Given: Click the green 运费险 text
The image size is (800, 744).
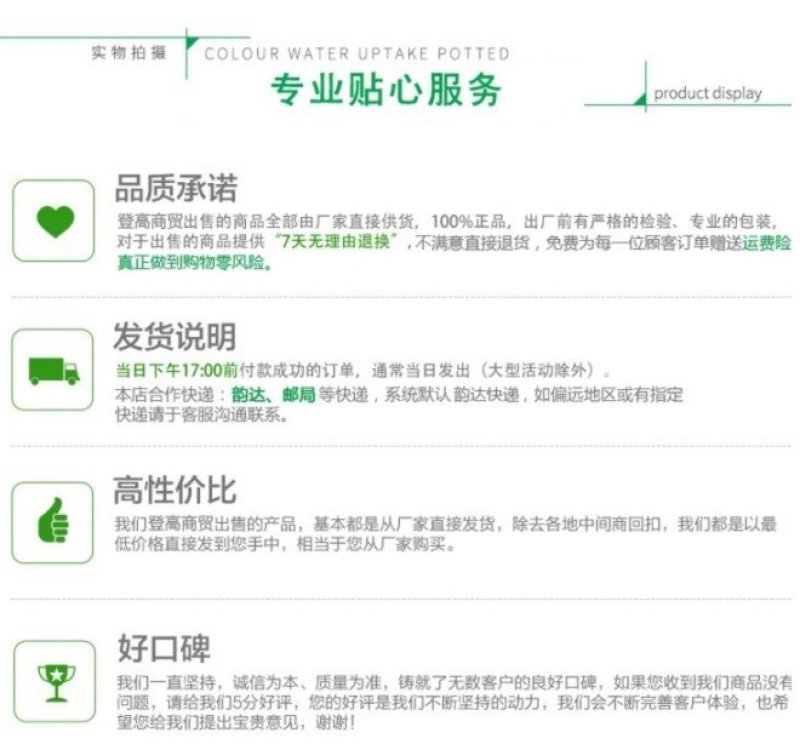Looking at the screenshot, I should (x=766, y=243).
